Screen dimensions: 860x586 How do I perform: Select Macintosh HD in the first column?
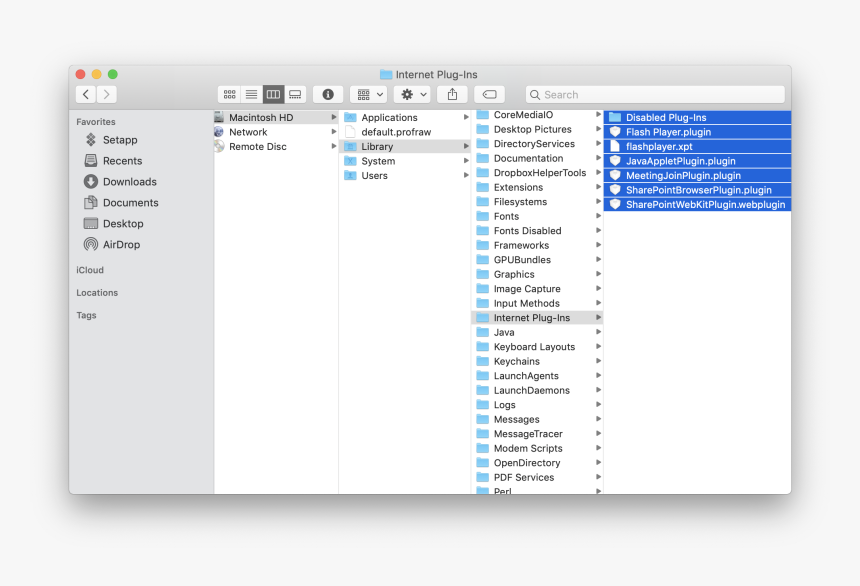click(x=276, y=117)
